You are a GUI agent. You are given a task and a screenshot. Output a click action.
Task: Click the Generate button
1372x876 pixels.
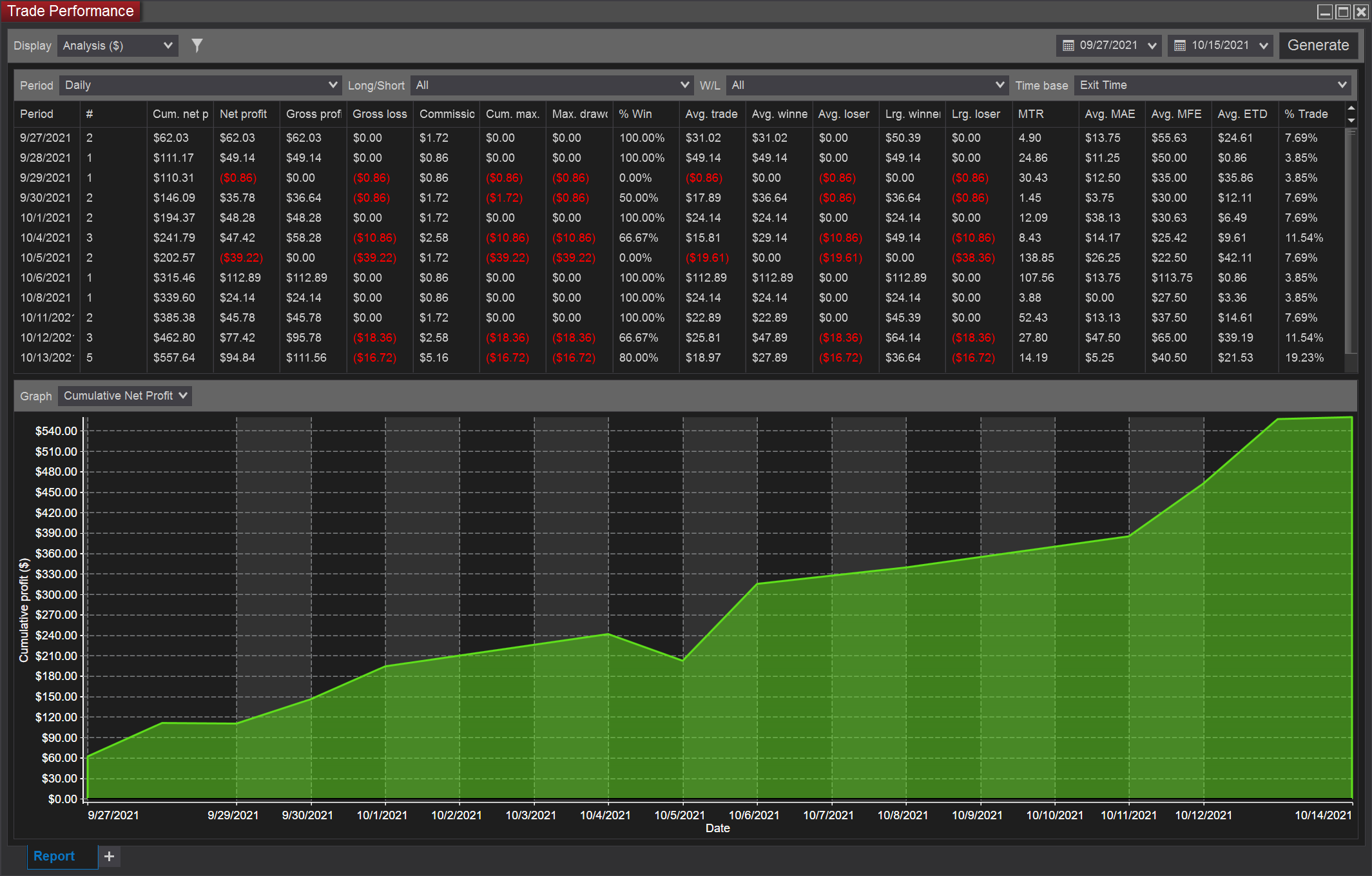coord(1318,45)
